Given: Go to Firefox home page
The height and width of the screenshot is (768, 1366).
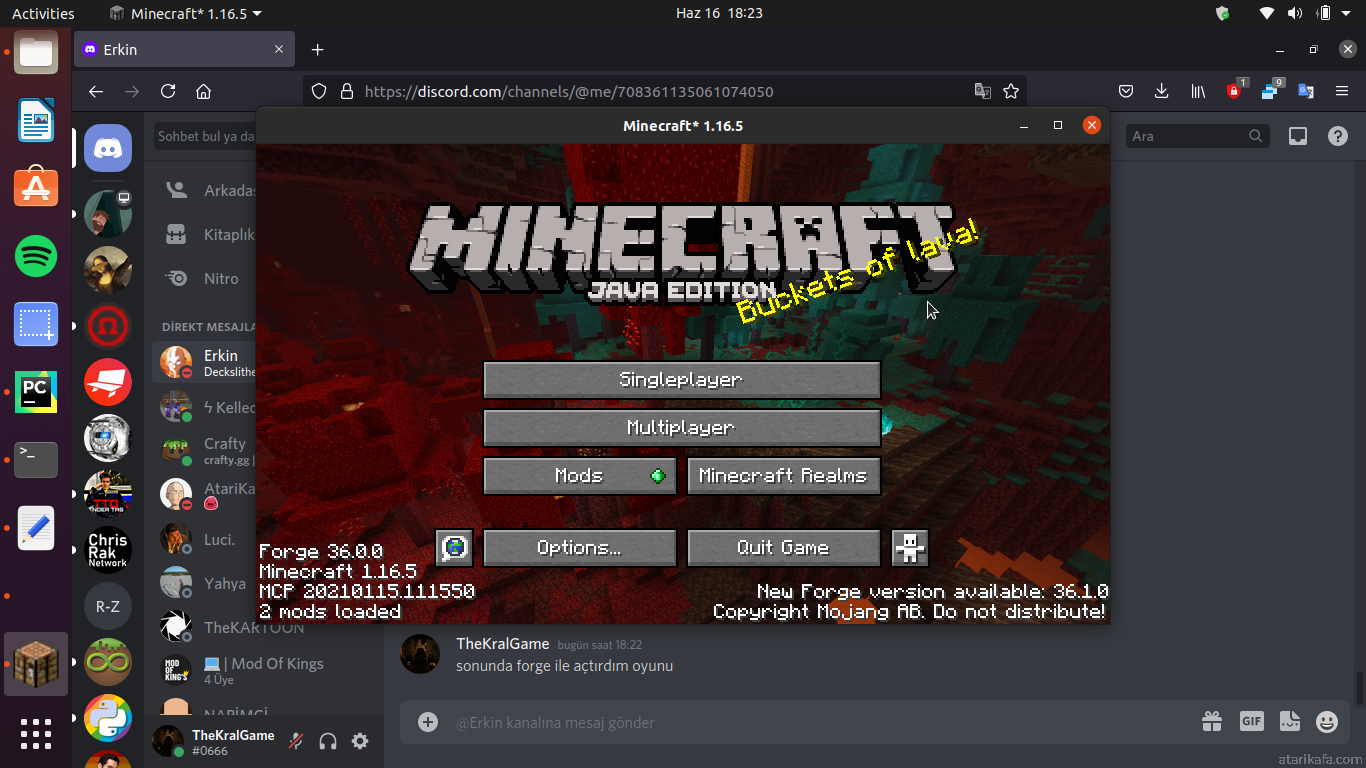Looking at the screenshot, I should (x=204, y=91).
